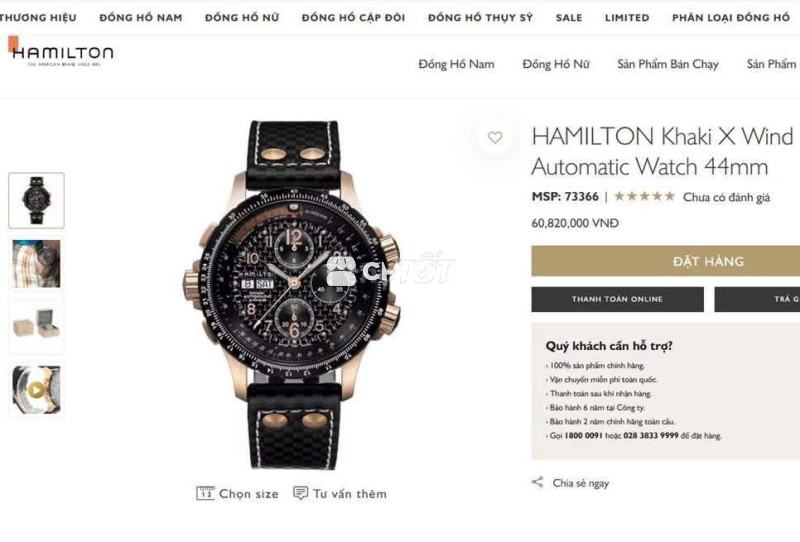This screenshot has width=800, height=542.
Task: Open the LIMITED menu item
Action: [x=627, y=18]
